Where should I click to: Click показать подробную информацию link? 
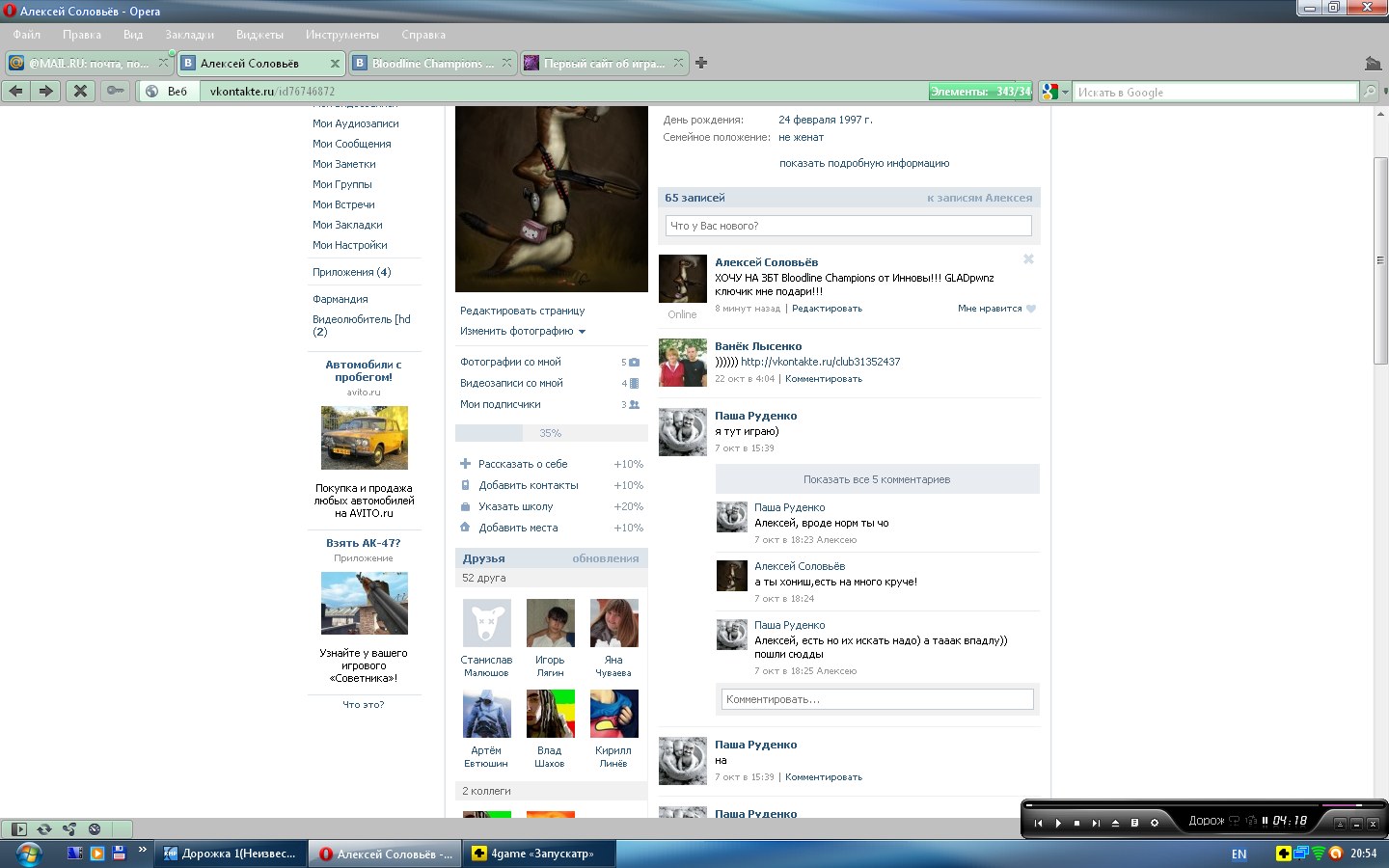tap(863, 163)
